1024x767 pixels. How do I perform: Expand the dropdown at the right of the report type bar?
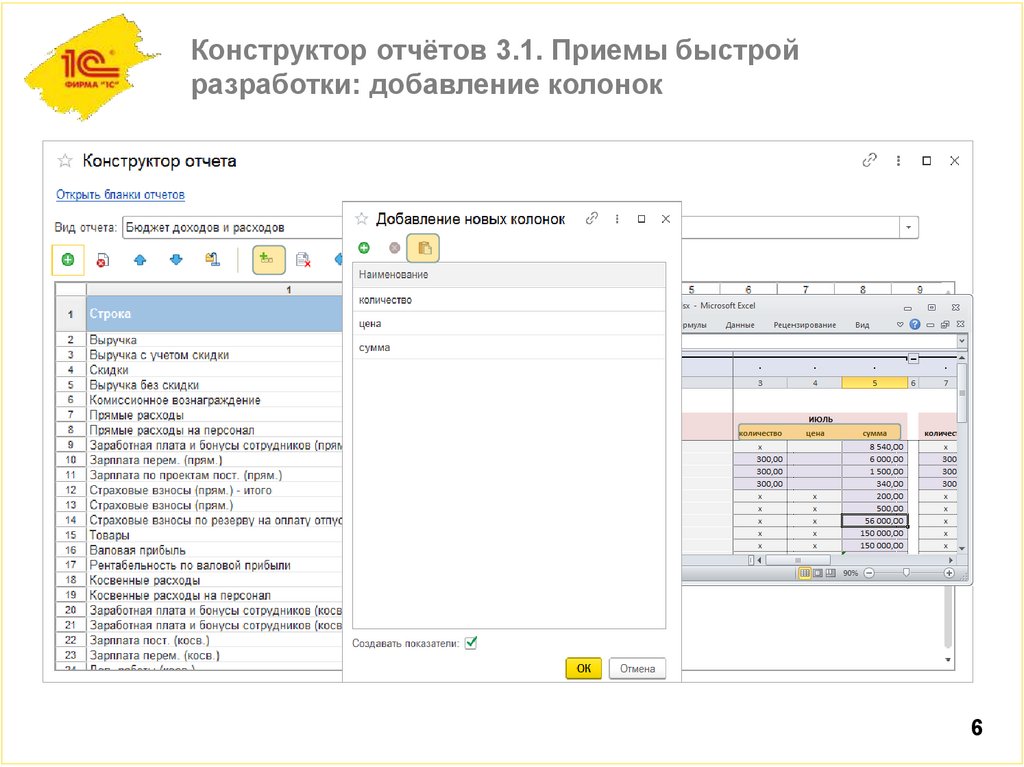[908, 227]
